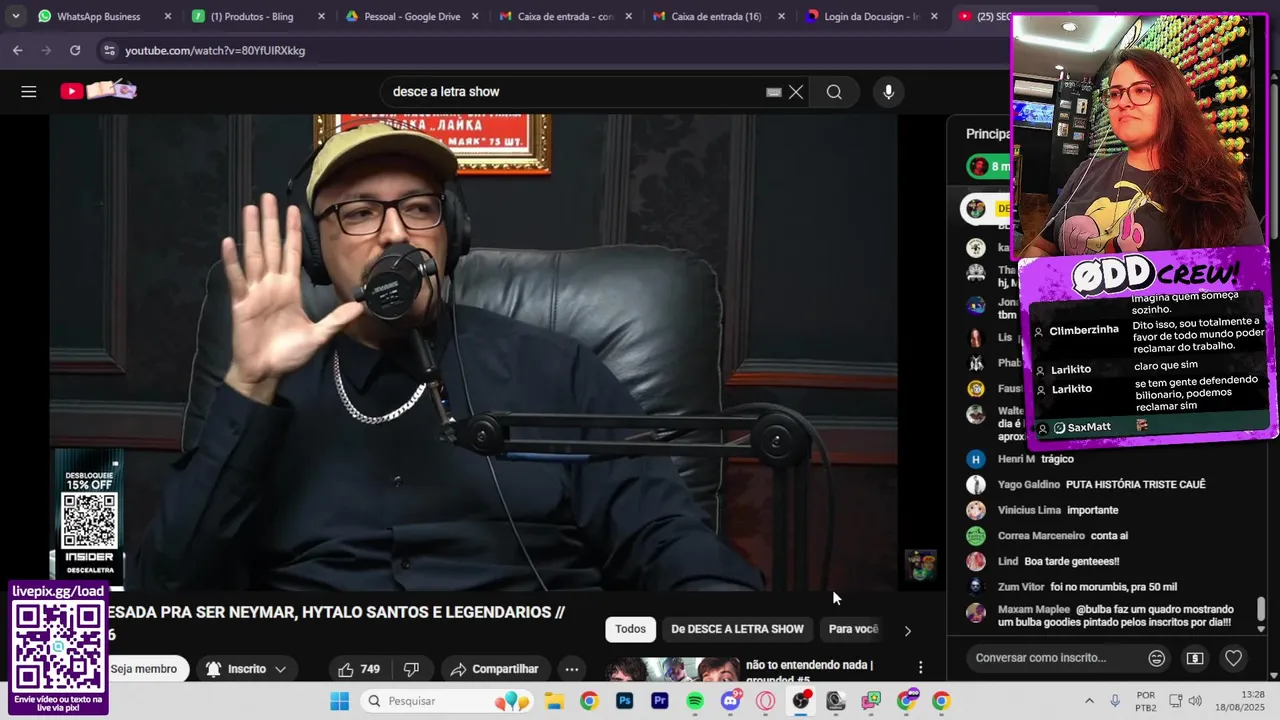The width and height of the screenshot is (1280, 720).
Task: Open the Opera browser taskbar icon
Action: tap(766, 701)
